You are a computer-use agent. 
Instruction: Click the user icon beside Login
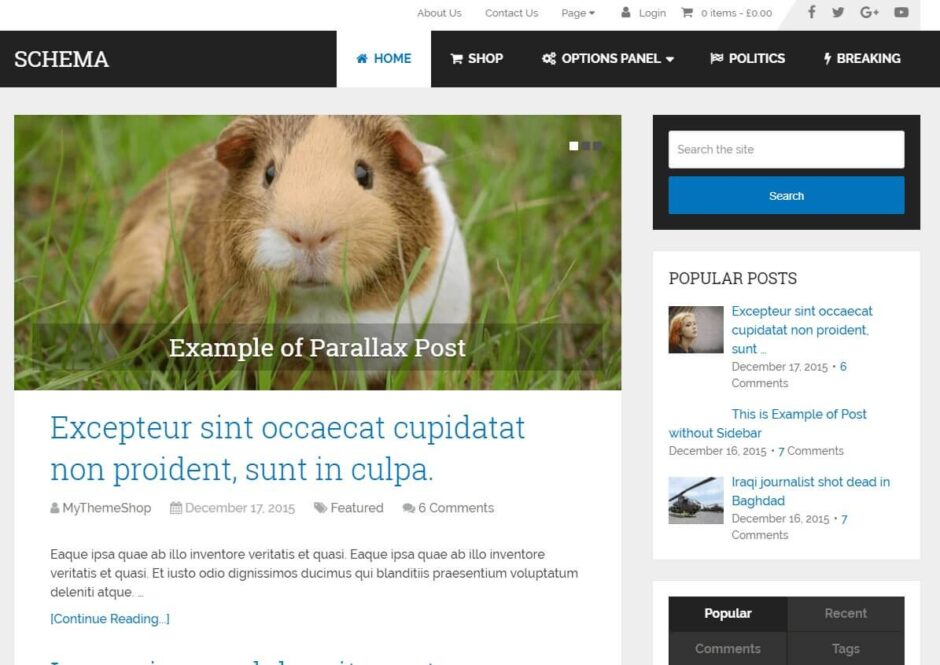click(x=625, y=12)
